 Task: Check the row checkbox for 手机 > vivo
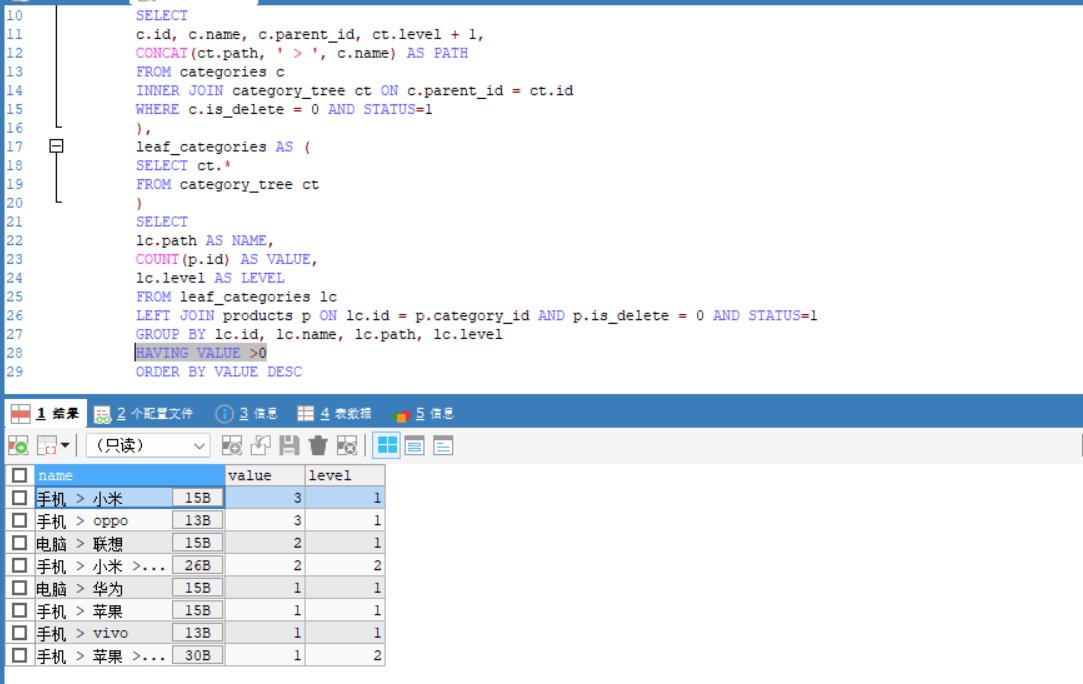(19, 633)
